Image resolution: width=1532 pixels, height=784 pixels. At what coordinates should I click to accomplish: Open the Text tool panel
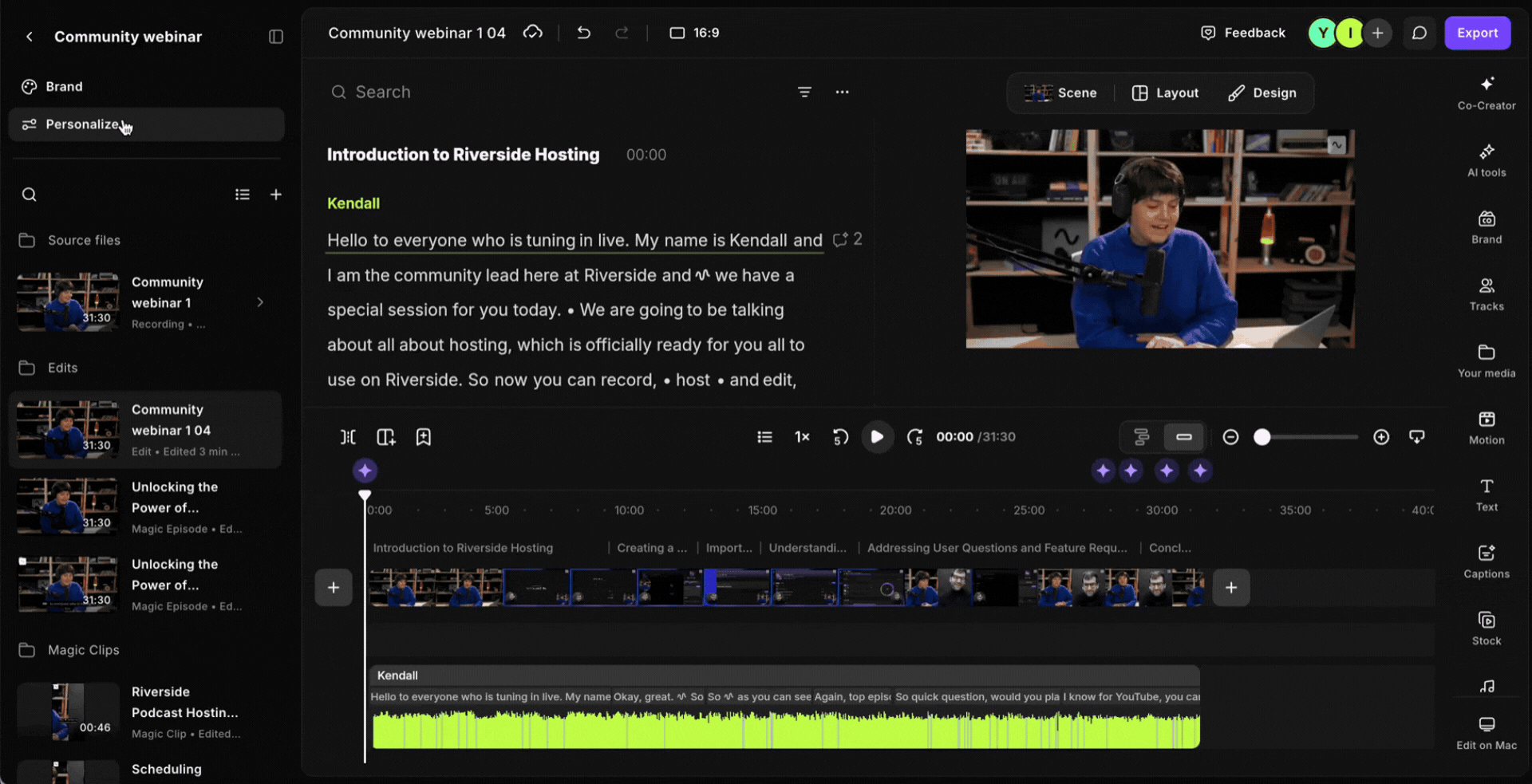coord(1487,495)
